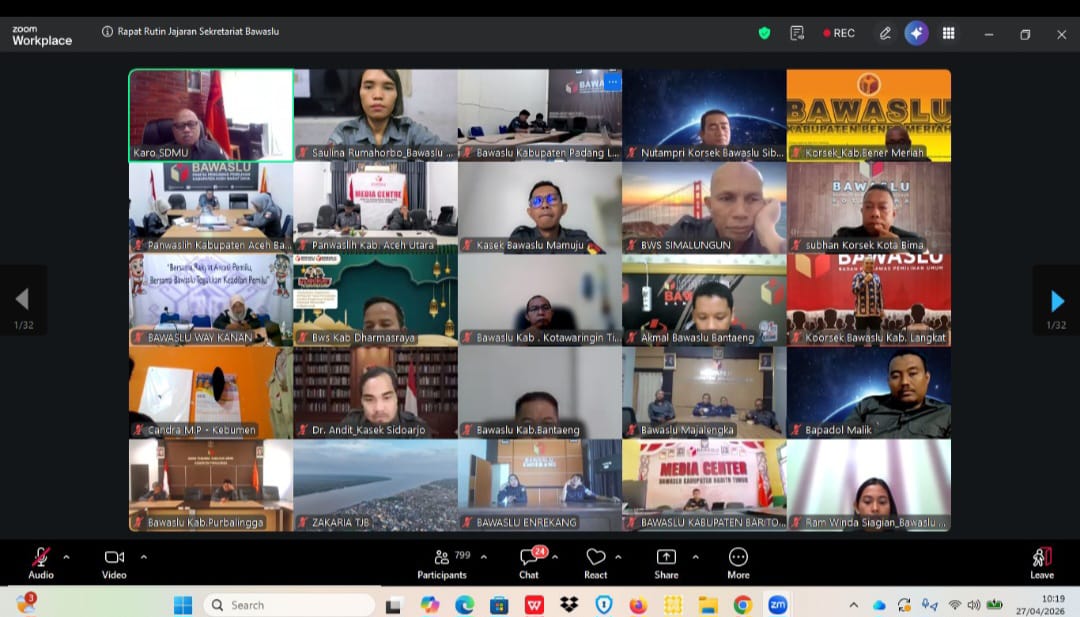Image resolution: width=1080 pixels, height=617 pixels.
Task: Select the subhan Korsek Kota Bima tile
Action: pyautogui.click(x=869, y=208)
